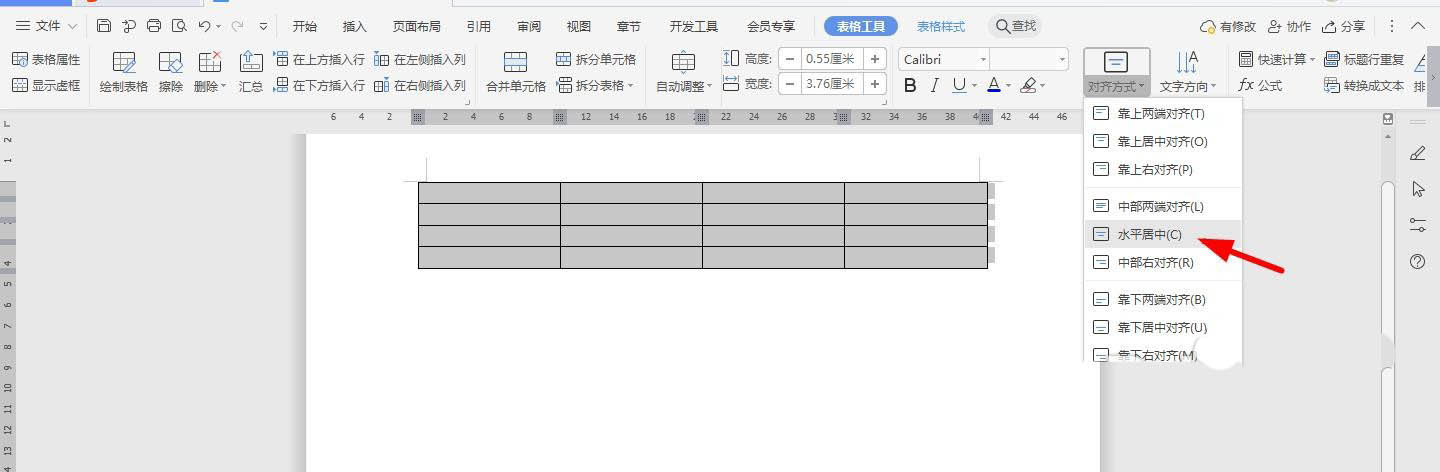This screenshot has width=1440, height=472.
Task: Toggle Italic formatting
Action: click(935, 86)
